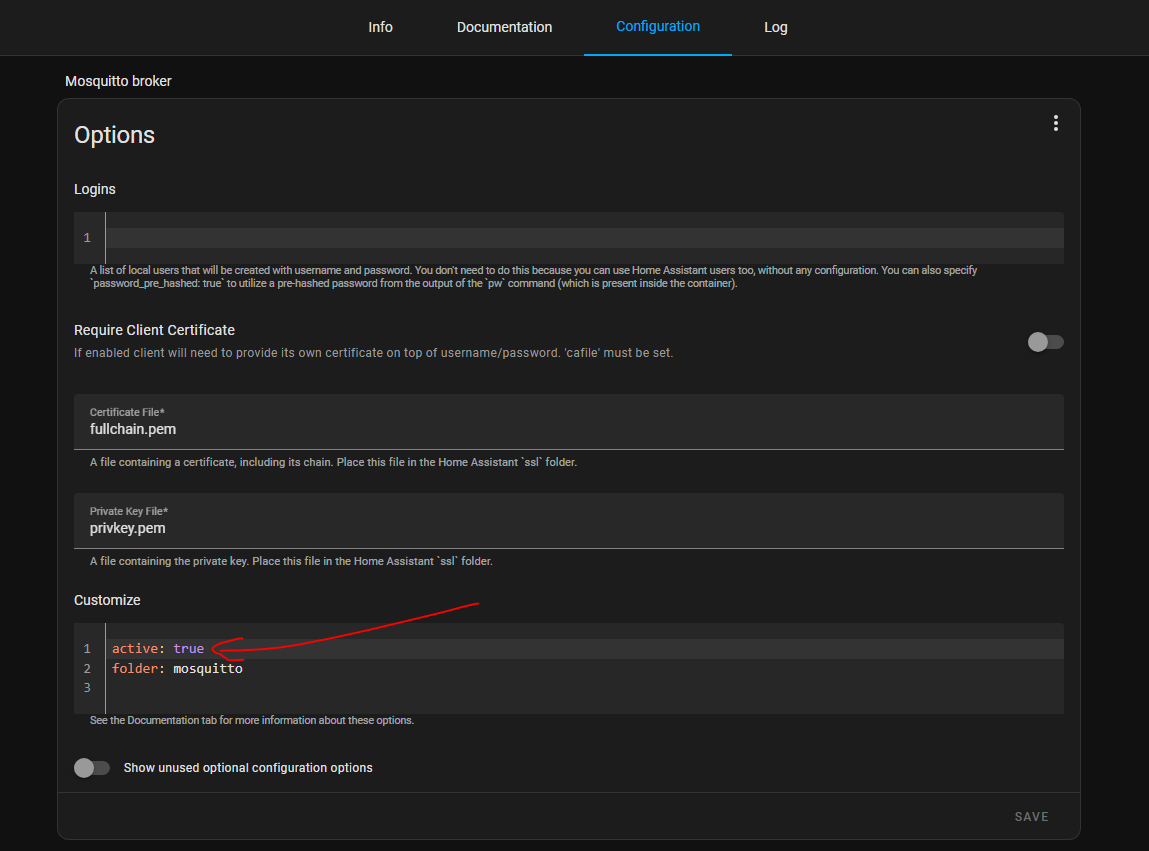Viewport: 1149px width, 851px height.
Task: Click the Save button
Action: [1031, 817]
